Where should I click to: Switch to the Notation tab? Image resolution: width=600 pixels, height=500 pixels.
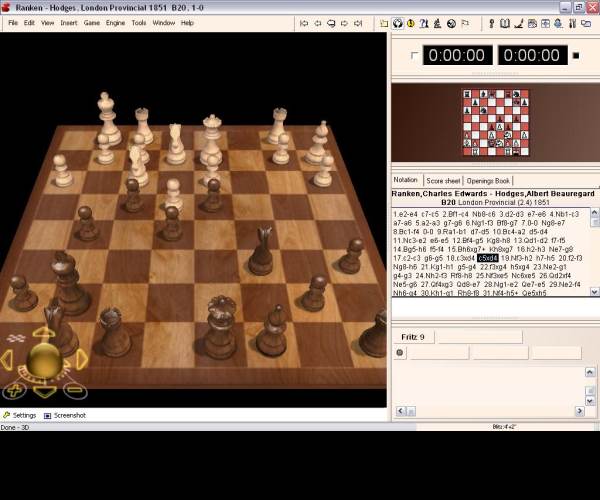point(406,180)
